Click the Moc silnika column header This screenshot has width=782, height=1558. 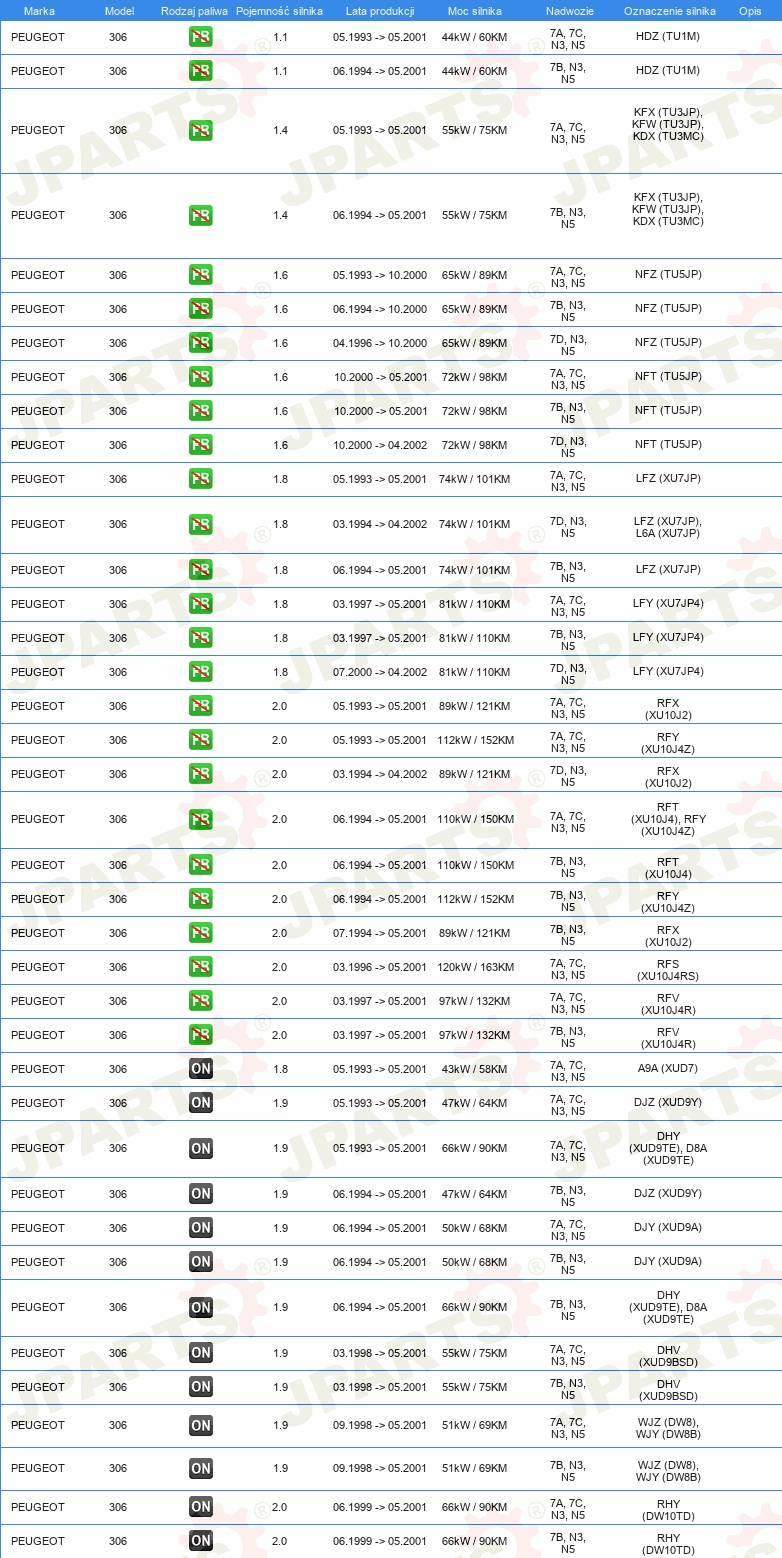pyautogui.click(x=475, y=10)
